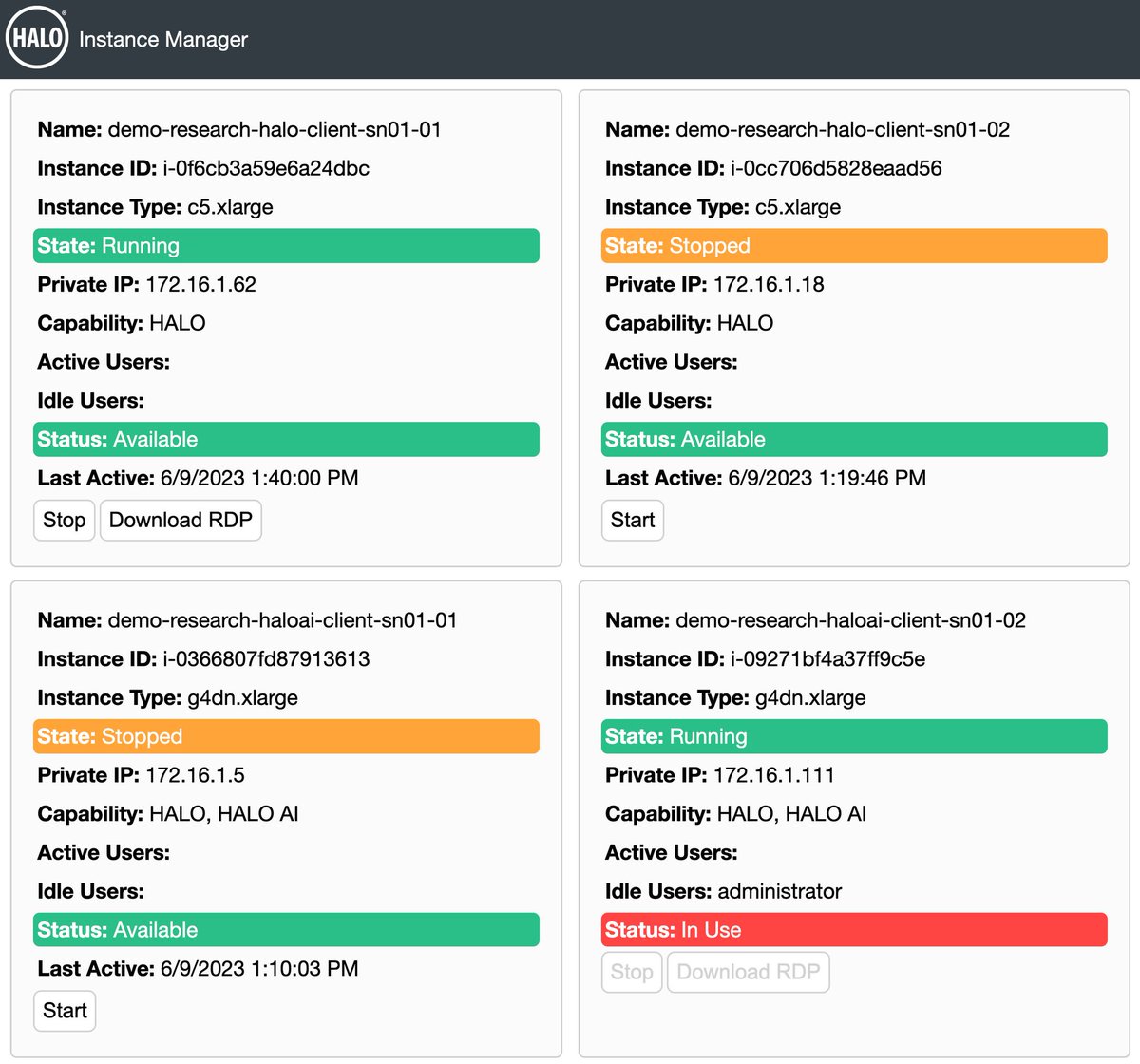Click Instance Type g4dn.xlarge on haloai-client-sn01-01
This screenshot has width=1140, height=1064.
[x=167, y=698]
